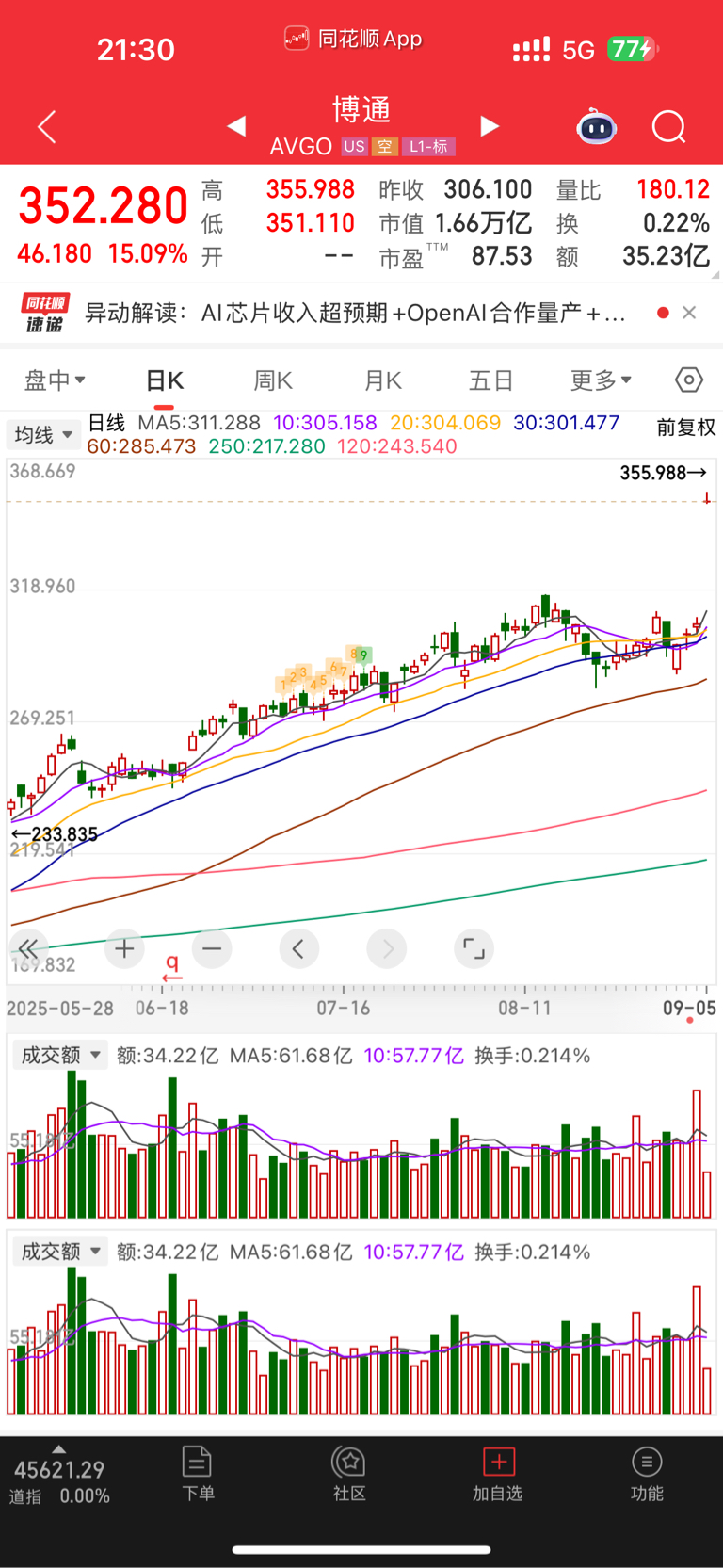Screen dimensions: 723x1568
Task: Tap the 233.835 low price marker
Action: tap(55, 834)
